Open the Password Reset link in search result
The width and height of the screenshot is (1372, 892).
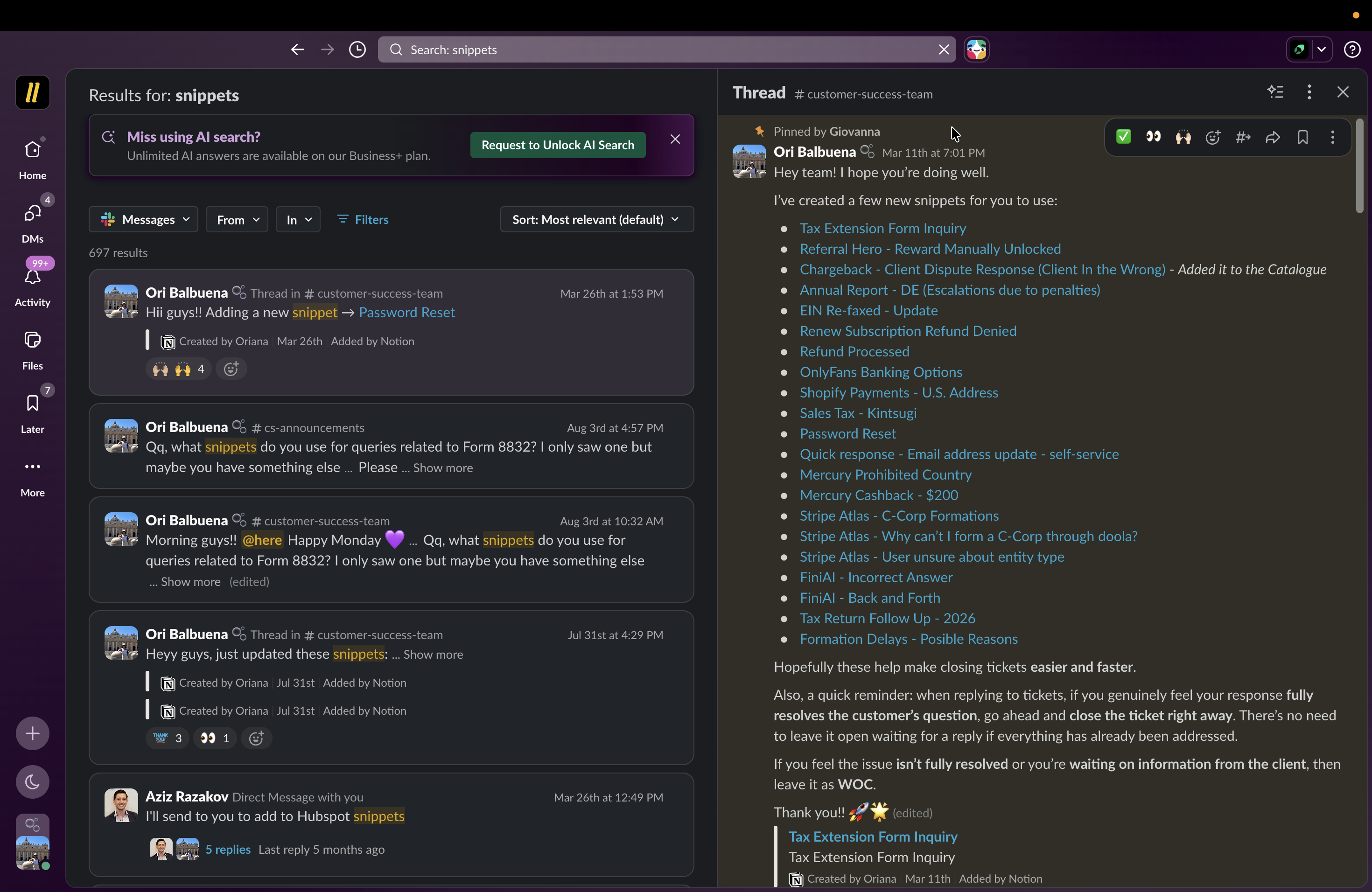pyautogui.click(x=406, y=312)
